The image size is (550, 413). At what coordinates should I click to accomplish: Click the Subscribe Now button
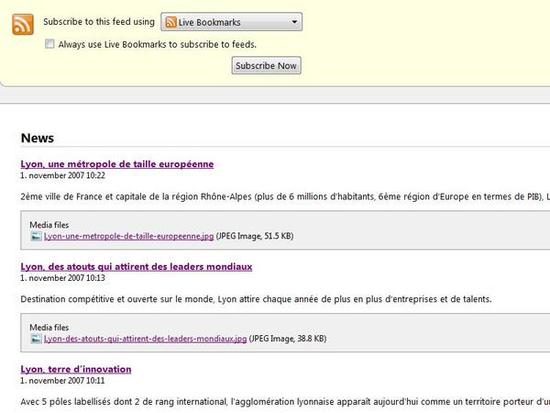266,66
